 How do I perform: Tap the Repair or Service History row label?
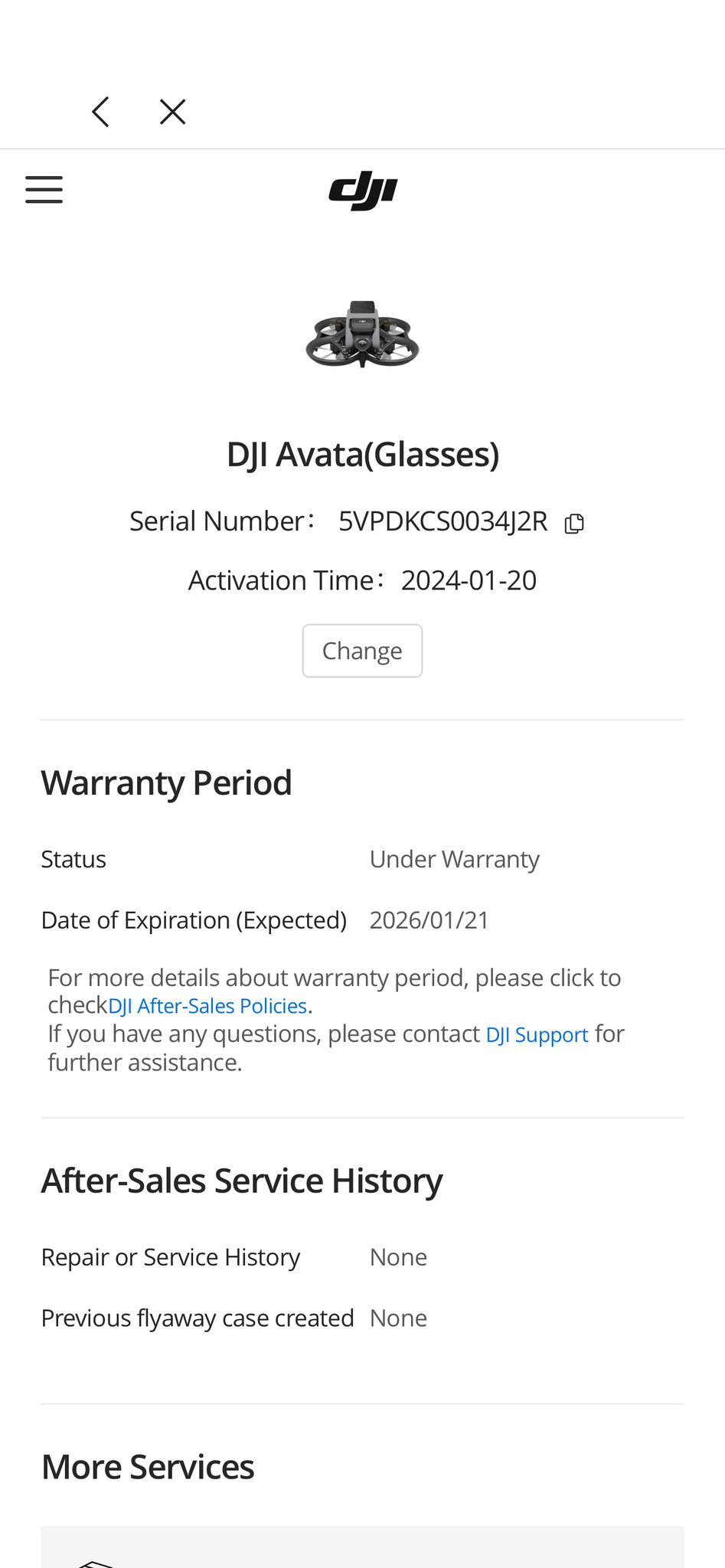170,1258
